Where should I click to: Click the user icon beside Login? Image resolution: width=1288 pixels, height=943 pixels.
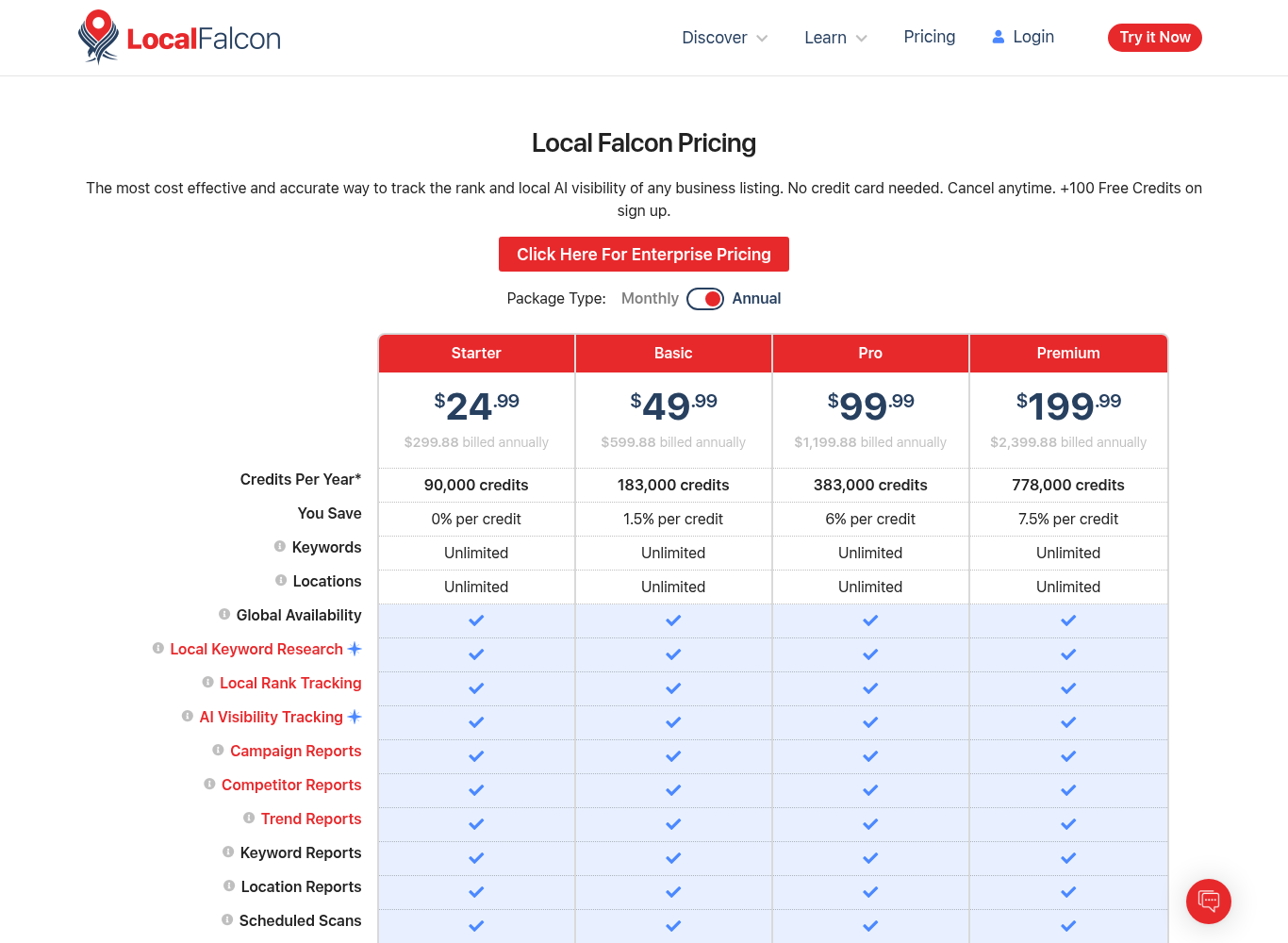(x=999, y=37)
